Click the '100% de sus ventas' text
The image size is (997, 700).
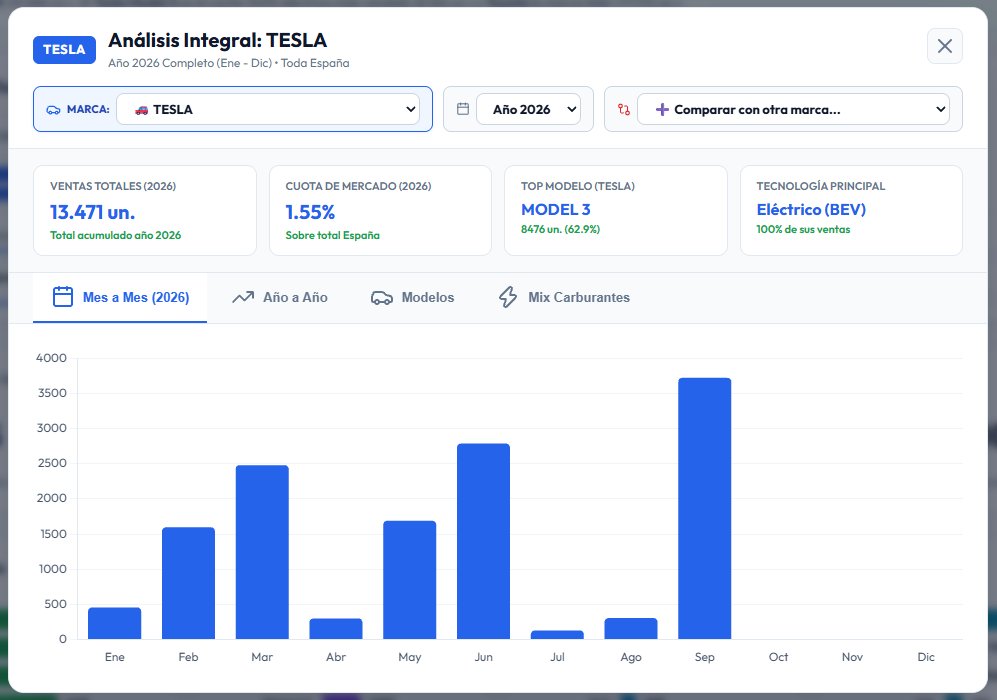(803, 229)
